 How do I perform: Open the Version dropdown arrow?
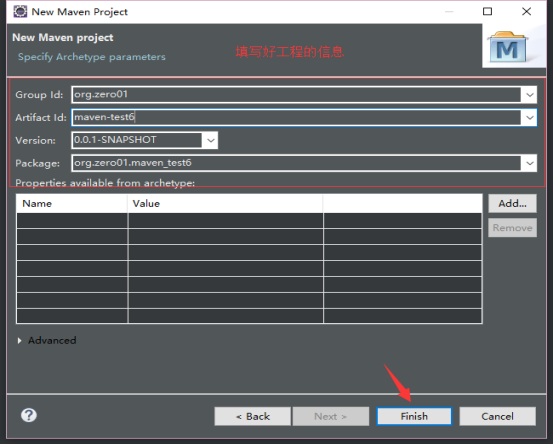tap(211, 140)
